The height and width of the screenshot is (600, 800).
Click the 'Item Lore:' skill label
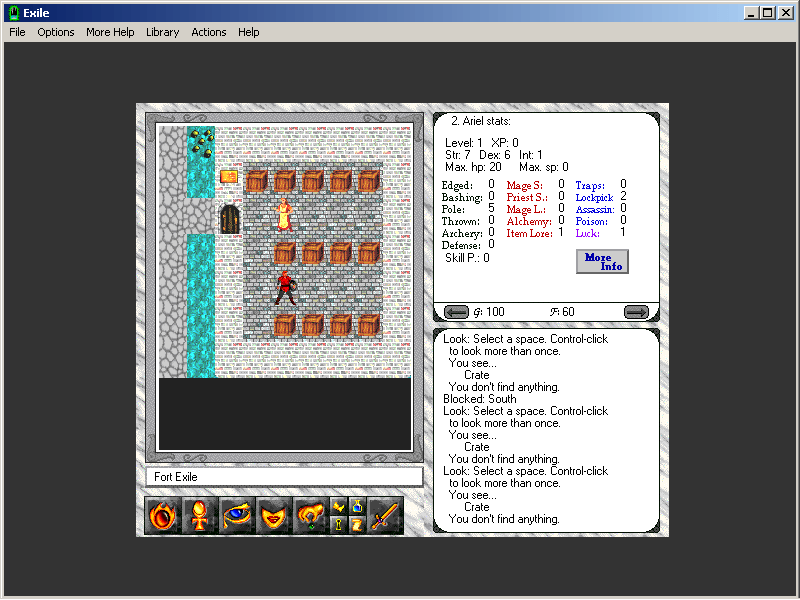[x=530, y=233]
